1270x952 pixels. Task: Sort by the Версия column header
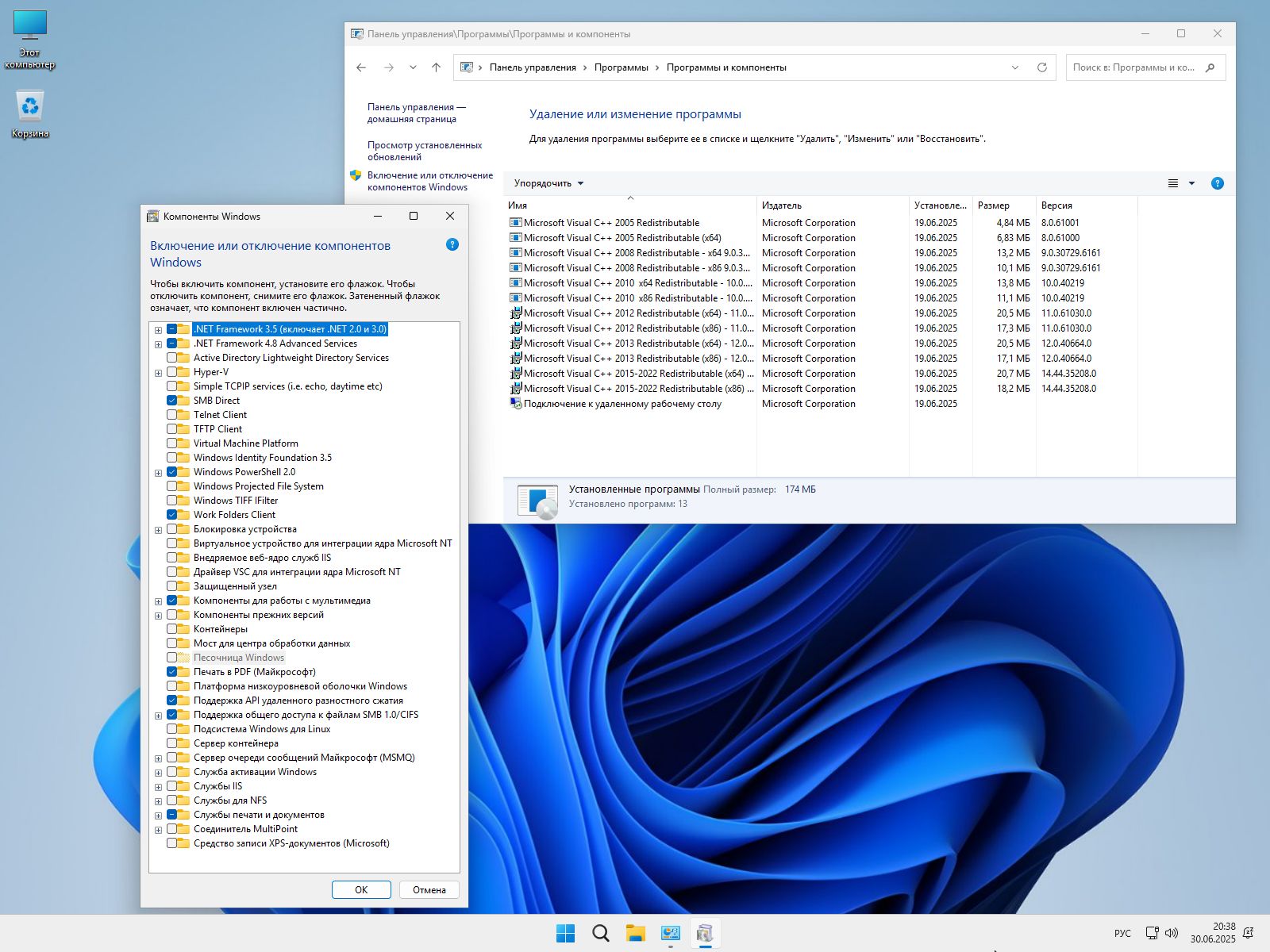coord(1087,205)
